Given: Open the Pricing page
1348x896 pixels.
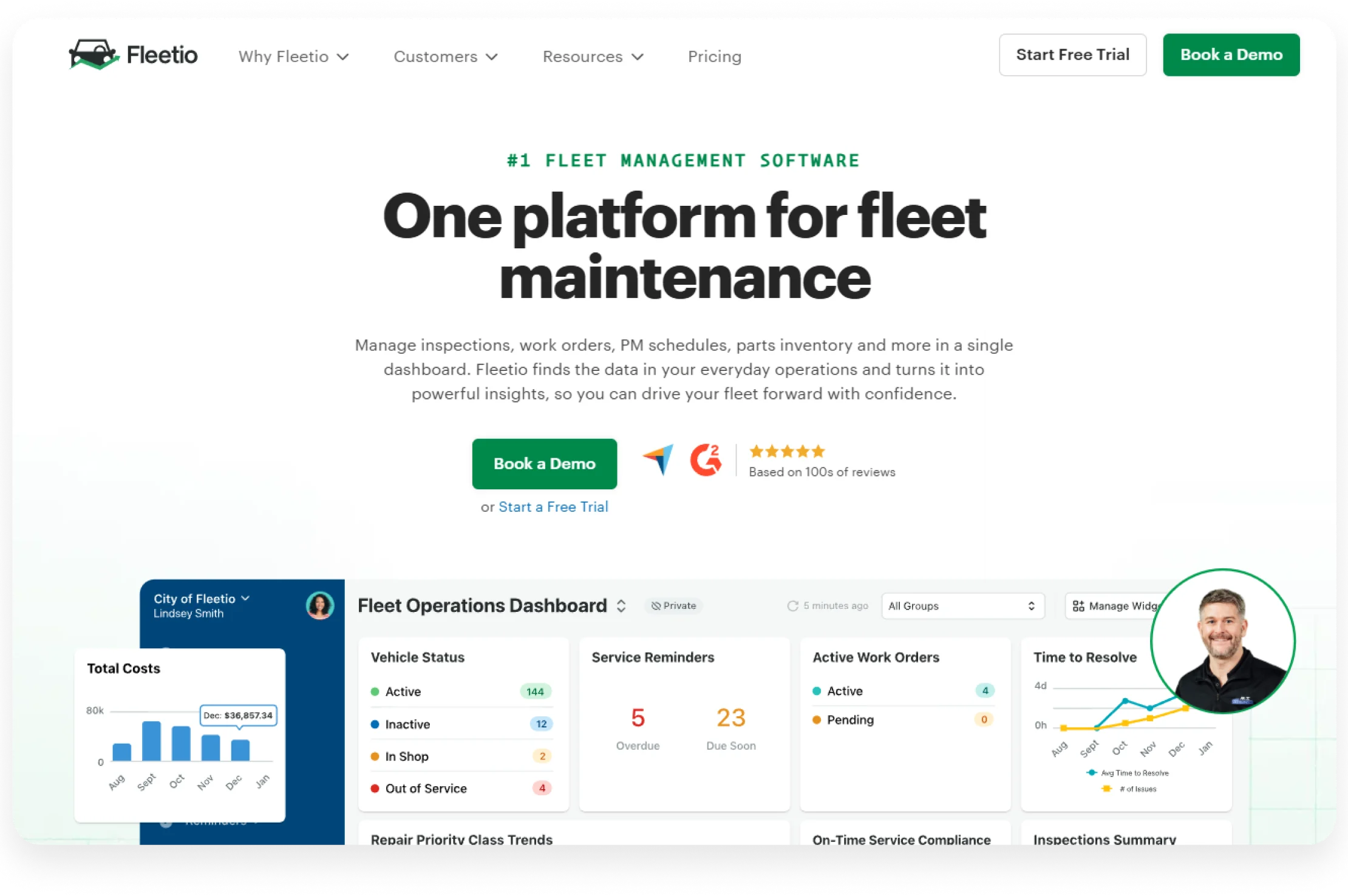Looking at the screenshot, I should click(715, 56).
